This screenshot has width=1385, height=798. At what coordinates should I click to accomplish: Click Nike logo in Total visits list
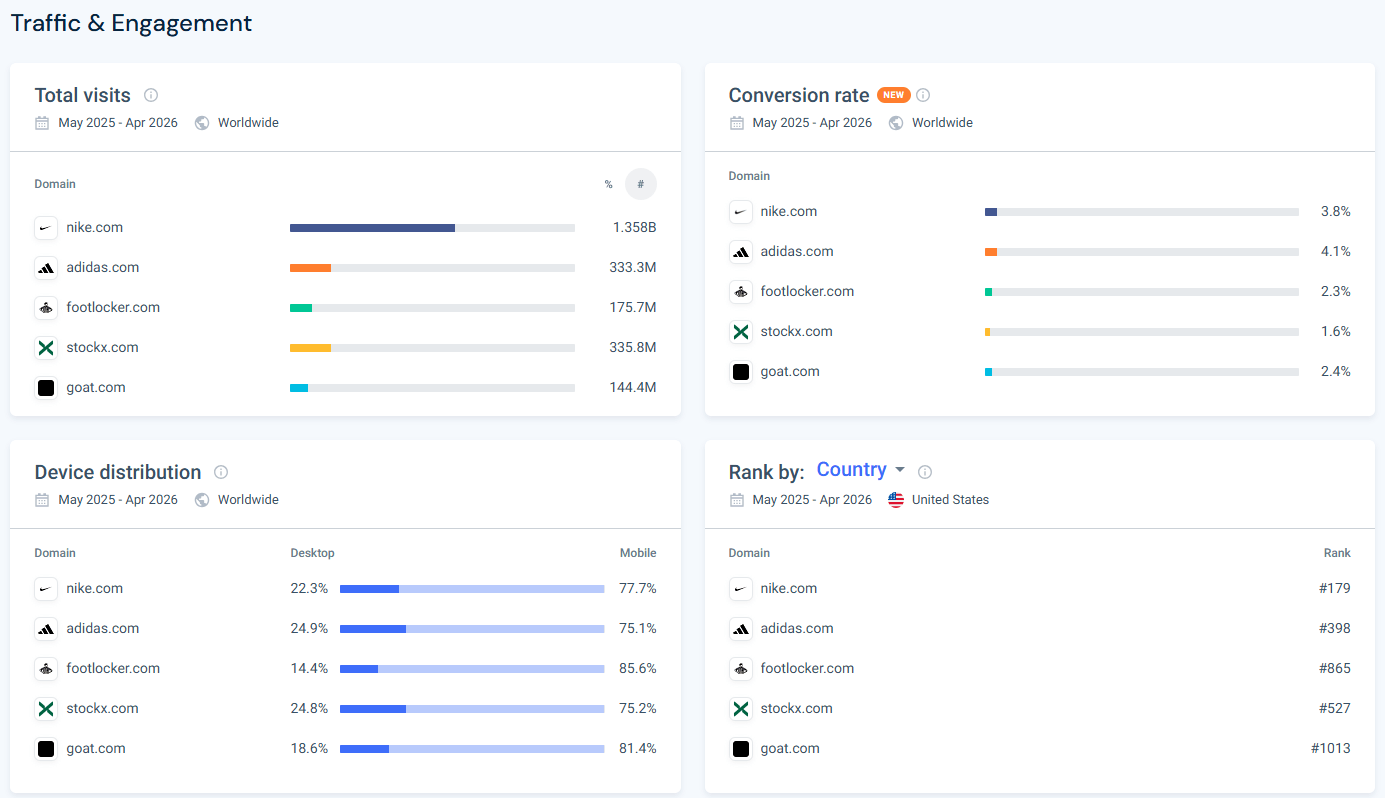(46, 228)
